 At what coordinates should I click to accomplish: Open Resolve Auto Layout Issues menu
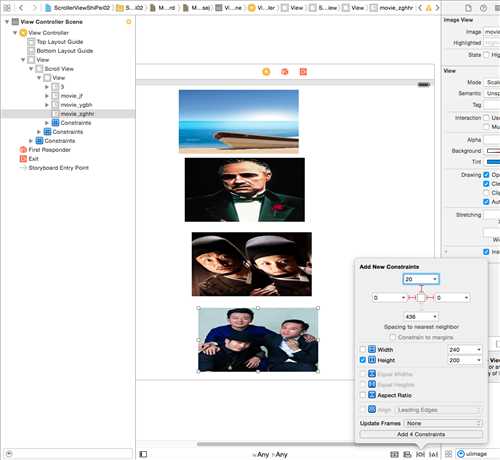click(433, 454)
